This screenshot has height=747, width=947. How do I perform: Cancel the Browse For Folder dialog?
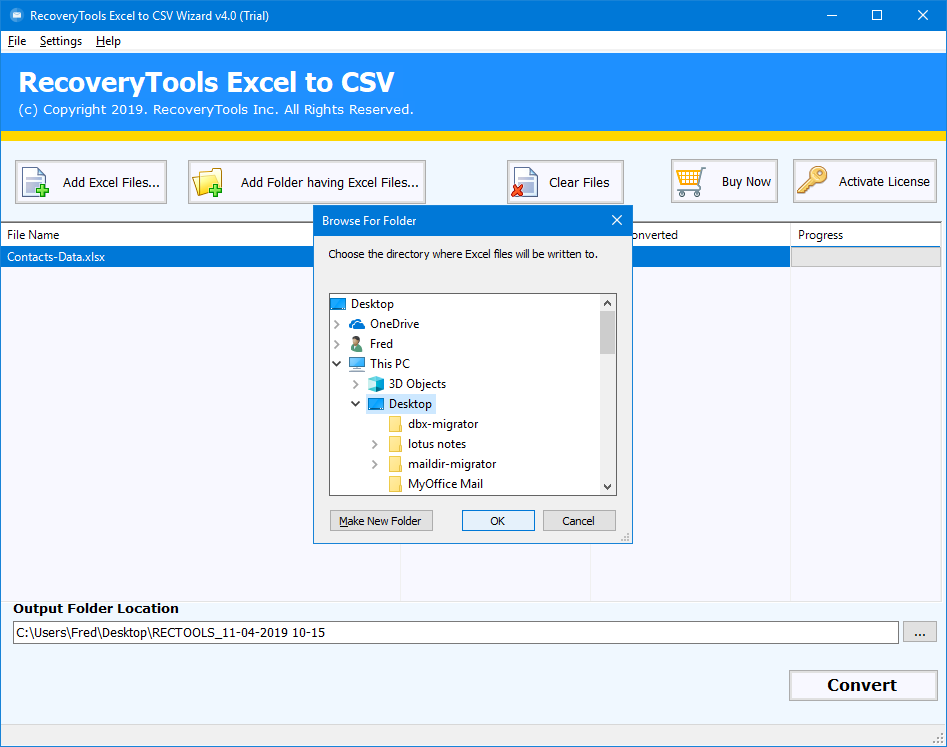(x=579, y=521)
